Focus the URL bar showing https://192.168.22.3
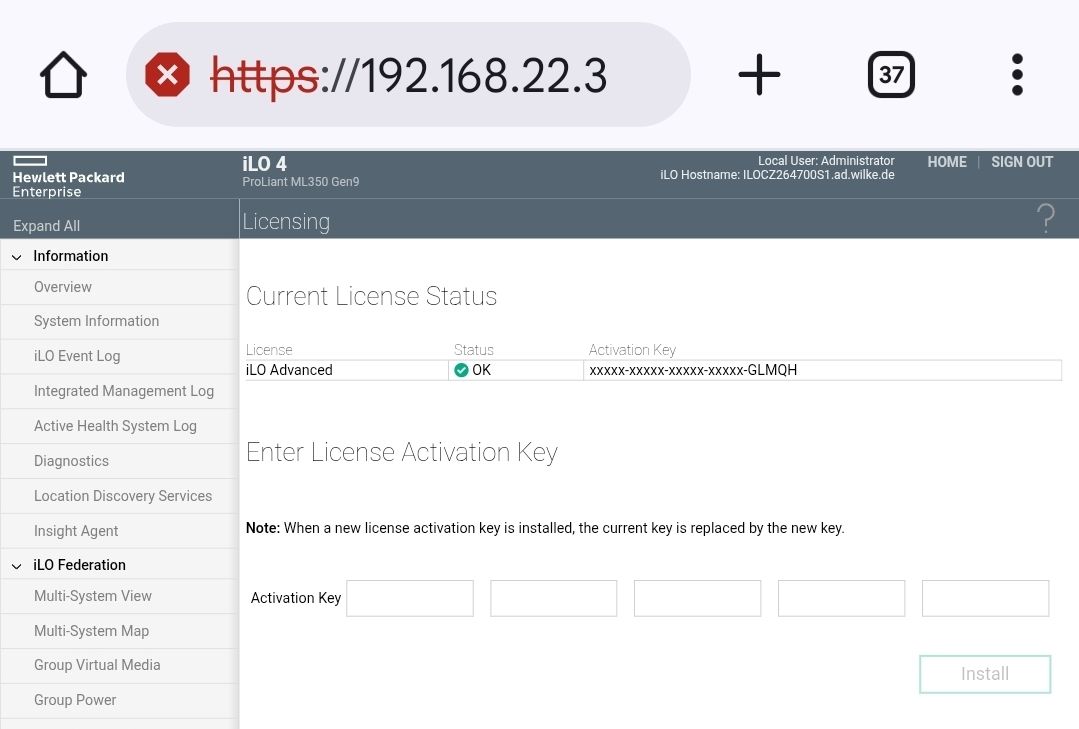This screenshot has width=1079, height=729. pos(408,74)
